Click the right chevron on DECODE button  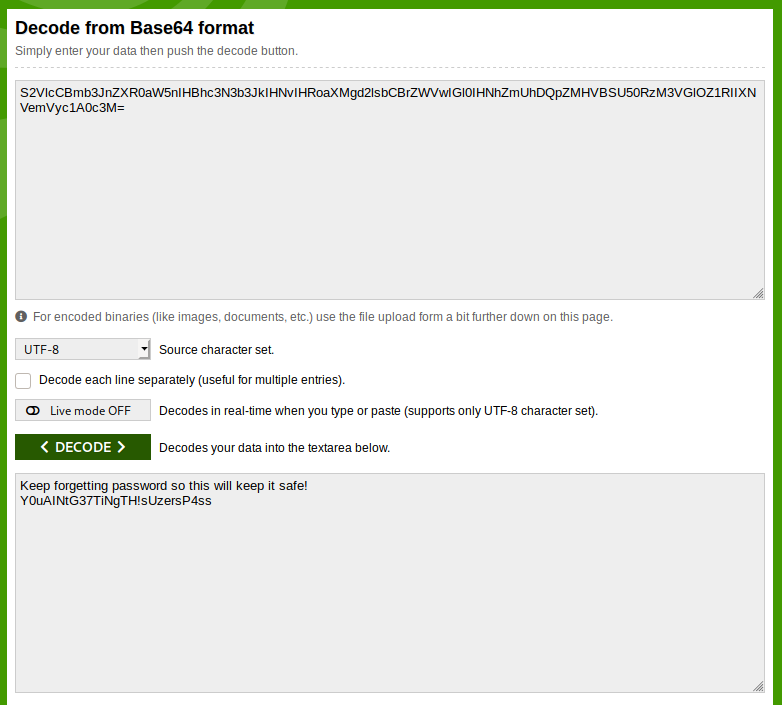click(x=121, y=447)
